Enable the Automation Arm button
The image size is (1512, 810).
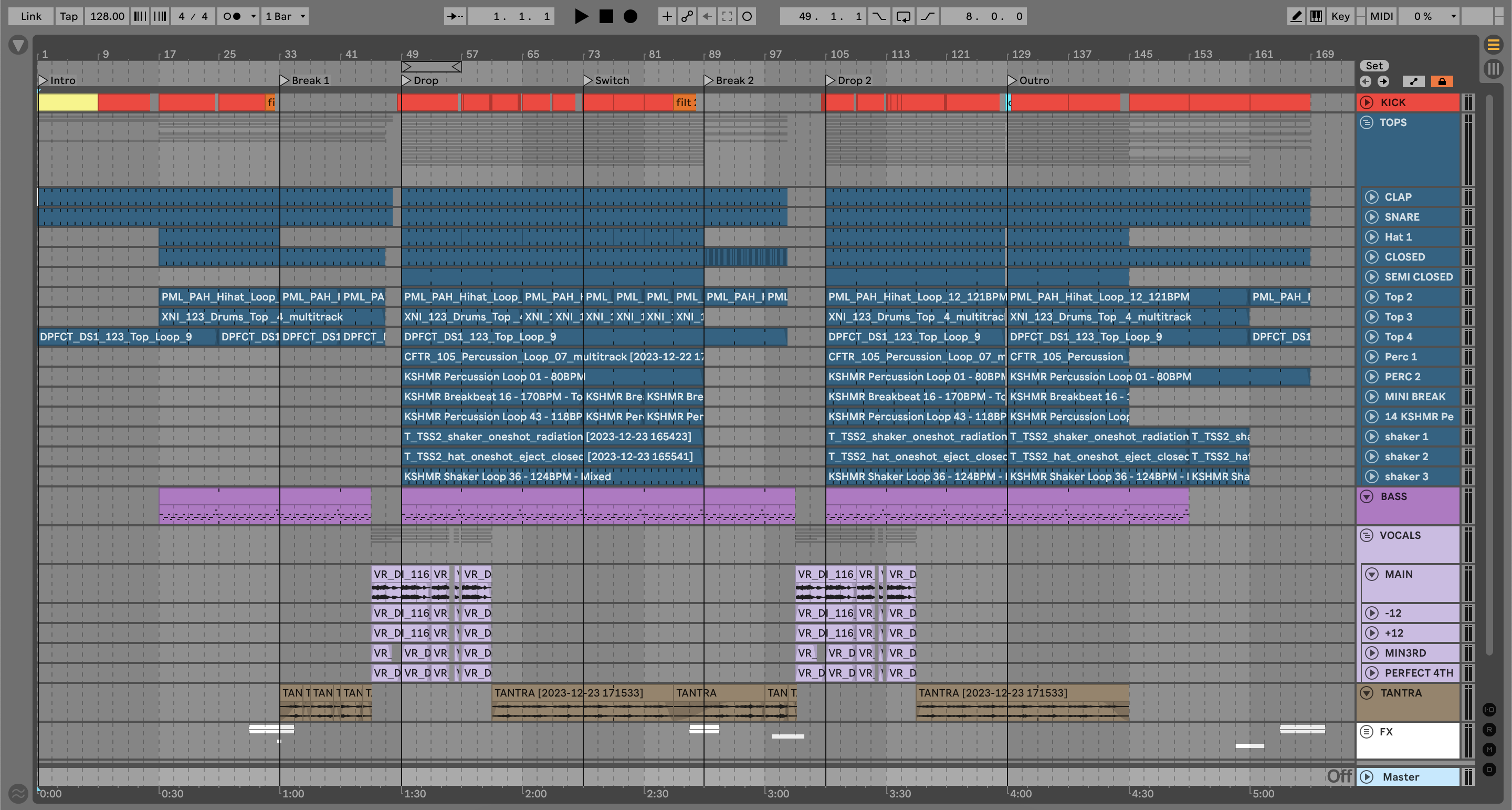687,16
